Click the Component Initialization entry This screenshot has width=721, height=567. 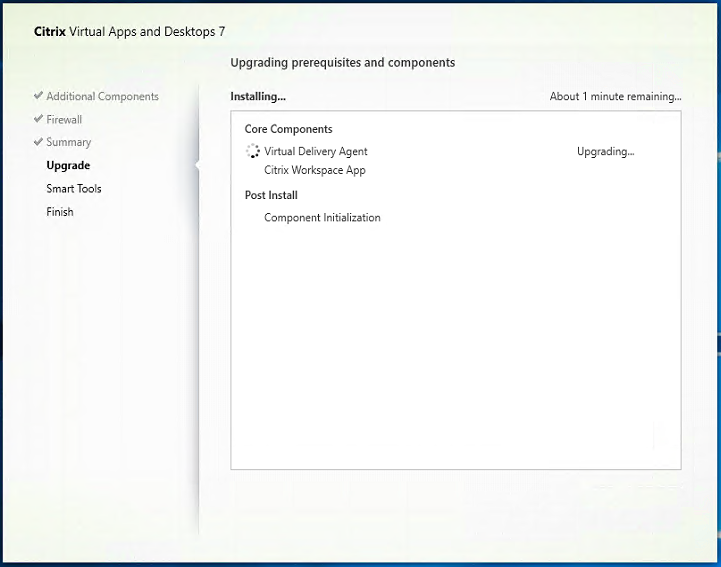(x=322, y=218)
